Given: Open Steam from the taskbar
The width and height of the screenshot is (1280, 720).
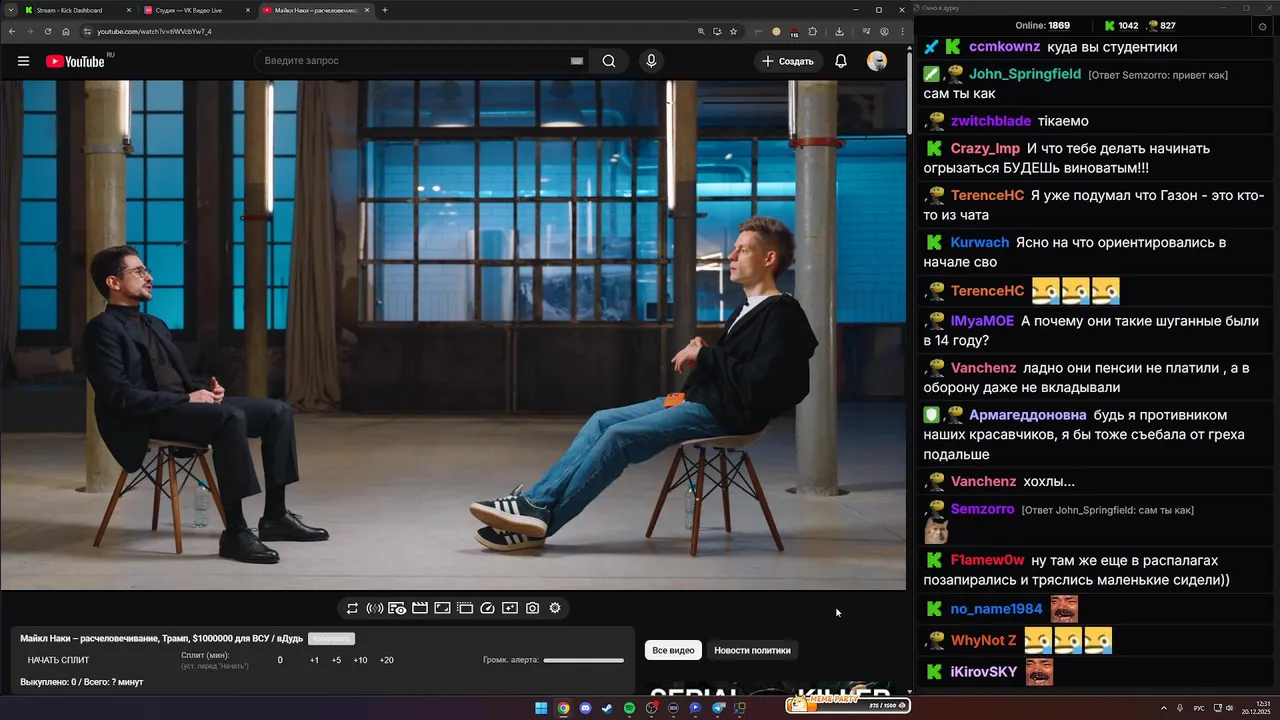Looking at the screenshot, I should (x=607, y=708).
